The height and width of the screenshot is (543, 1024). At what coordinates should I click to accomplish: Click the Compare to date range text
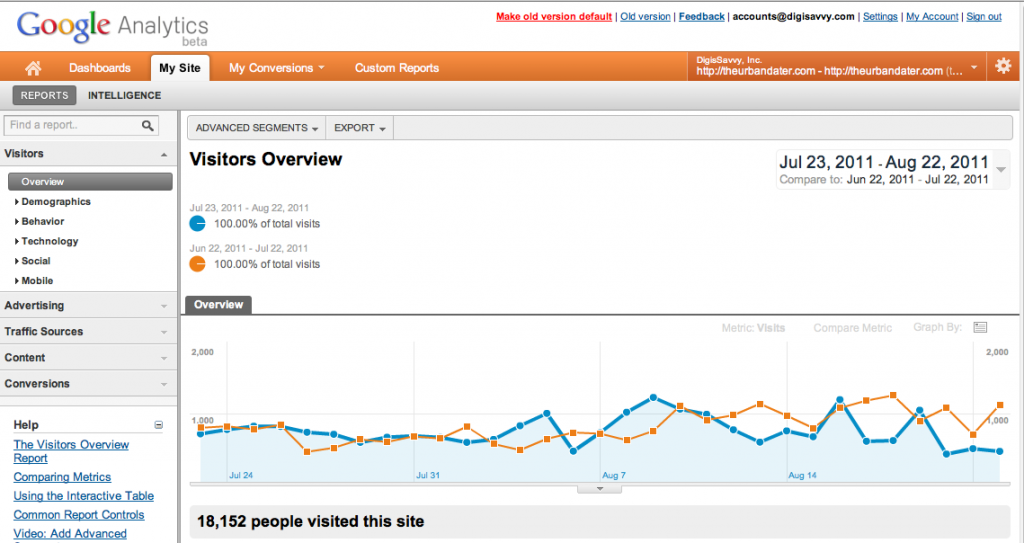coord(884,180)
